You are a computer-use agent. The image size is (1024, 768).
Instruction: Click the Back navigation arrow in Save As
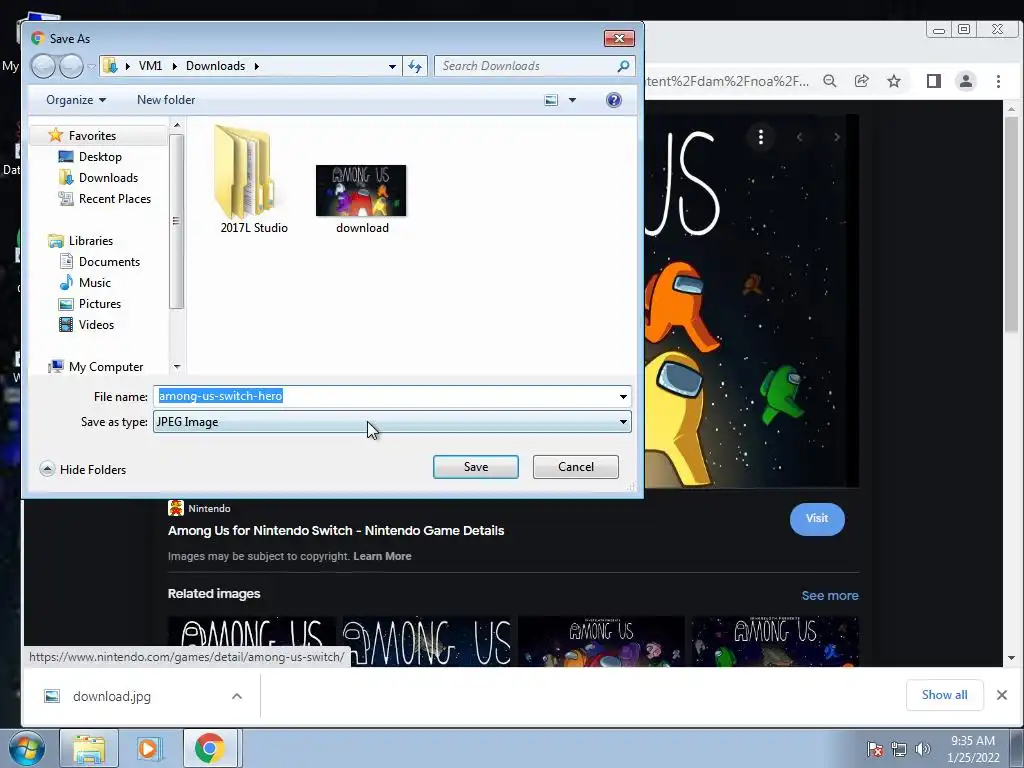click(x=43, y=66)
